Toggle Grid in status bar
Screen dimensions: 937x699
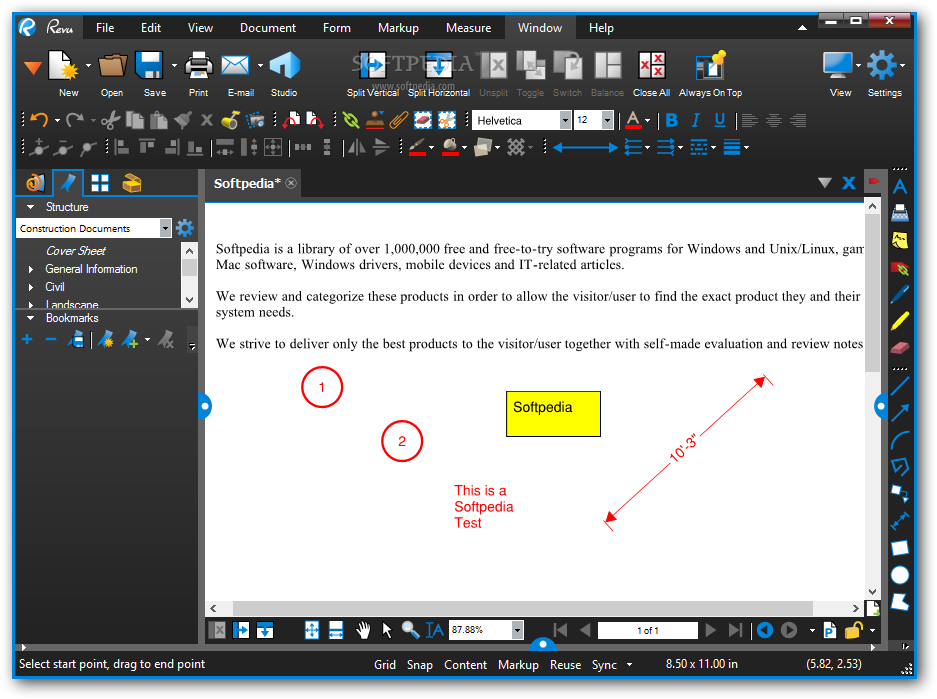[385, 664]
